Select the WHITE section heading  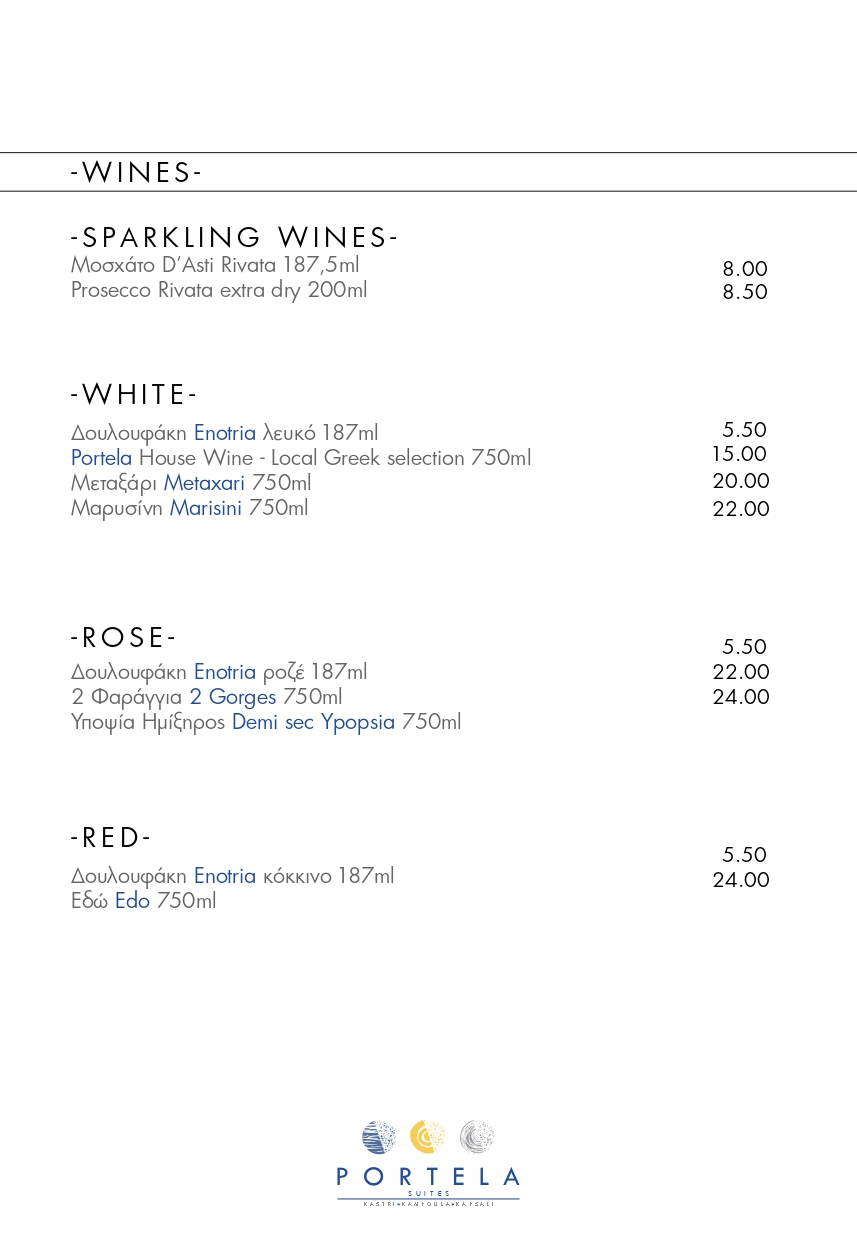[x=134, y=394]
